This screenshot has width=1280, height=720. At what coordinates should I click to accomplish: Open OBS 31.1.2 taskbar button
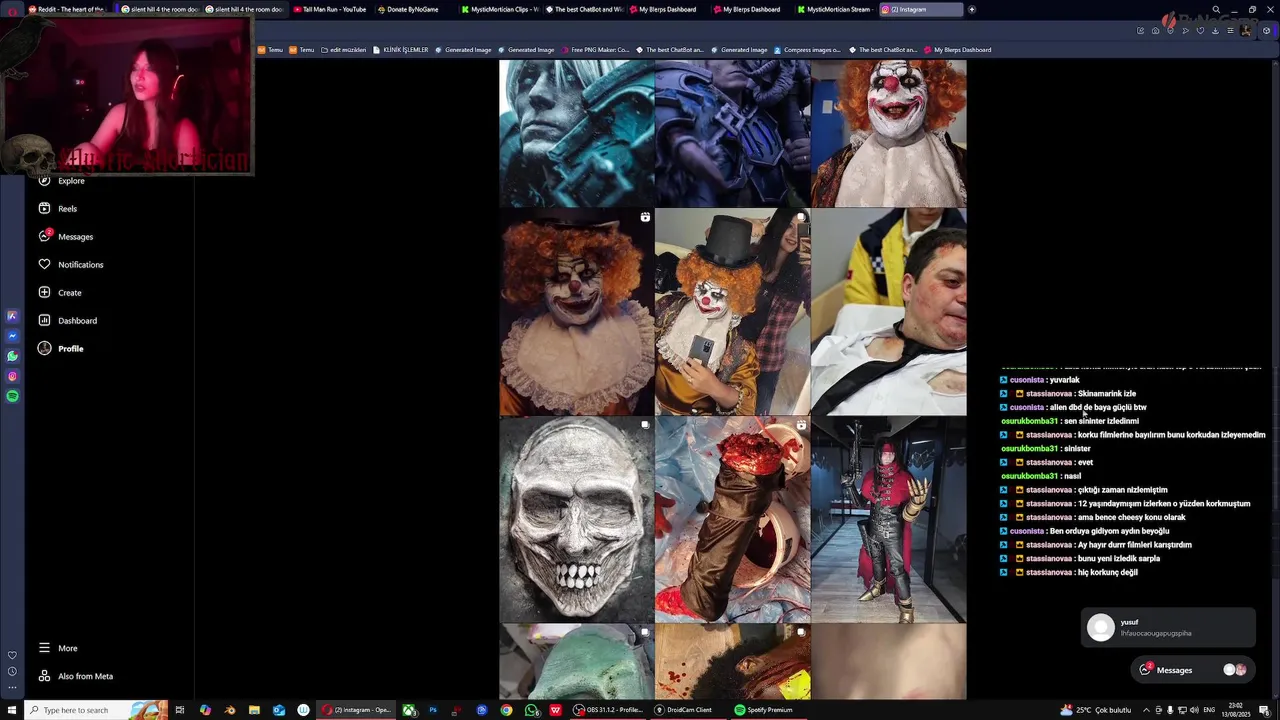[x=608, y=710]
